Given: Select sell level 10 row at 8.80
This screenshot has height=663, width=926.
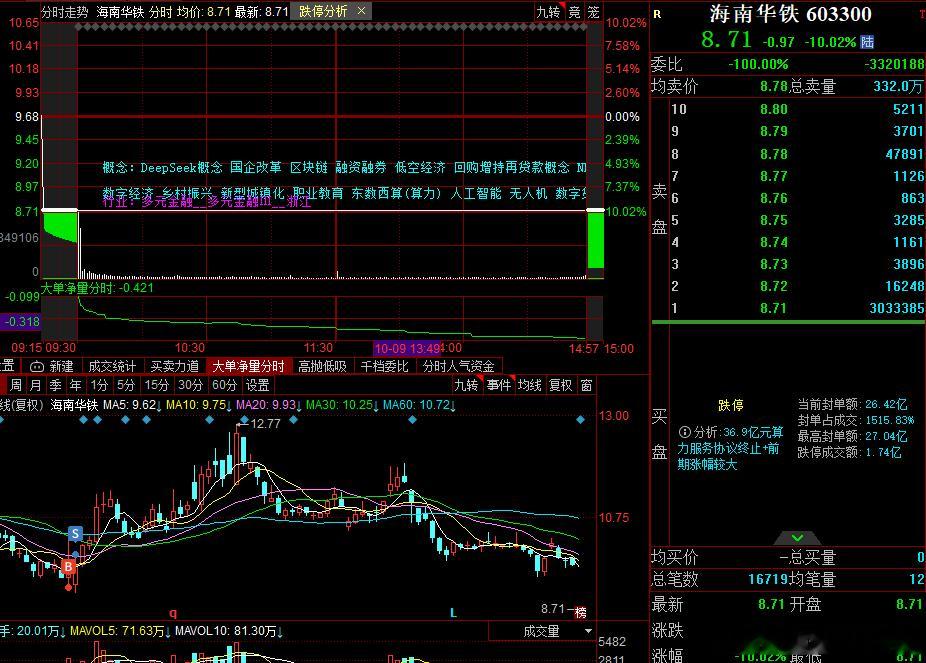Looking at the screenshot, I should [797, 109].
